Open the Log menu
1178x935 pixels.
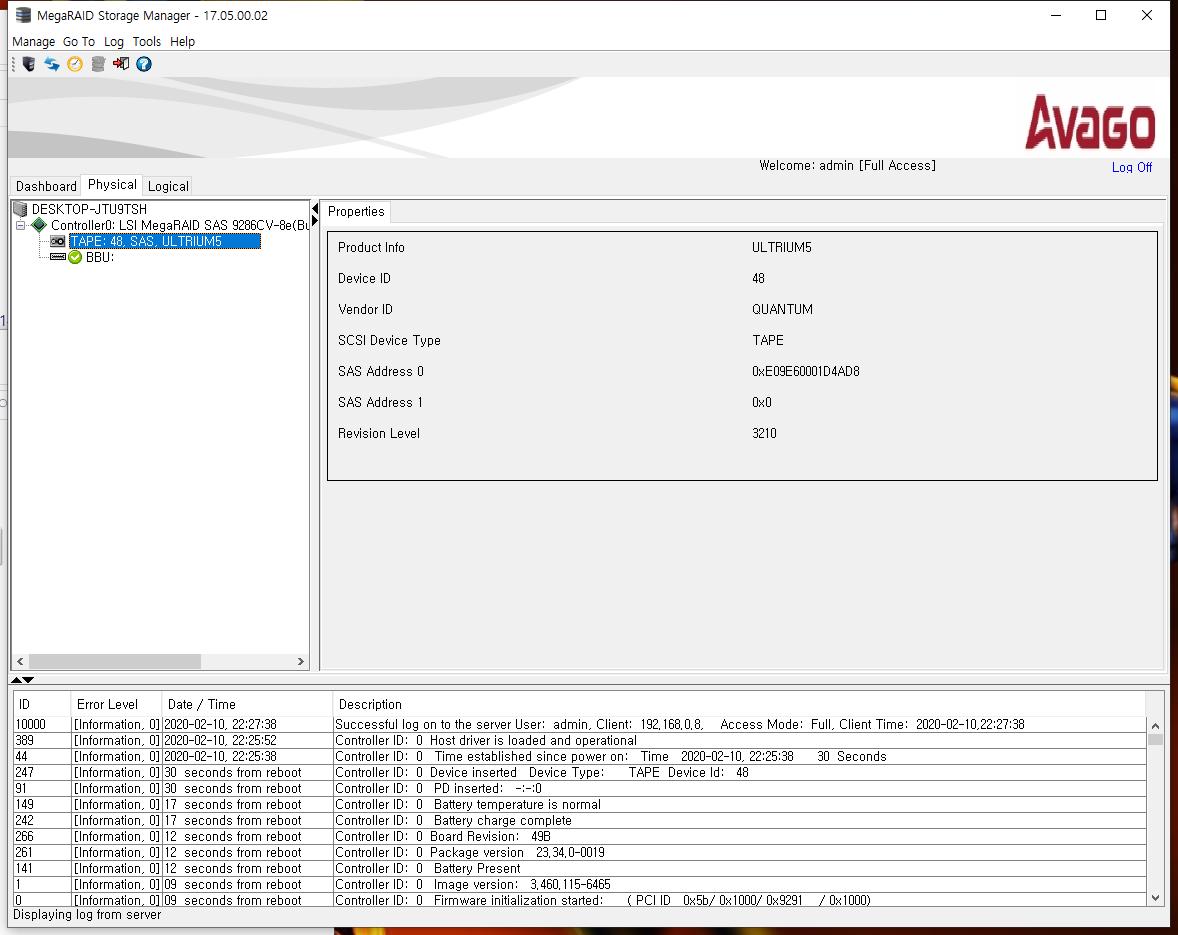coord(113,41)
